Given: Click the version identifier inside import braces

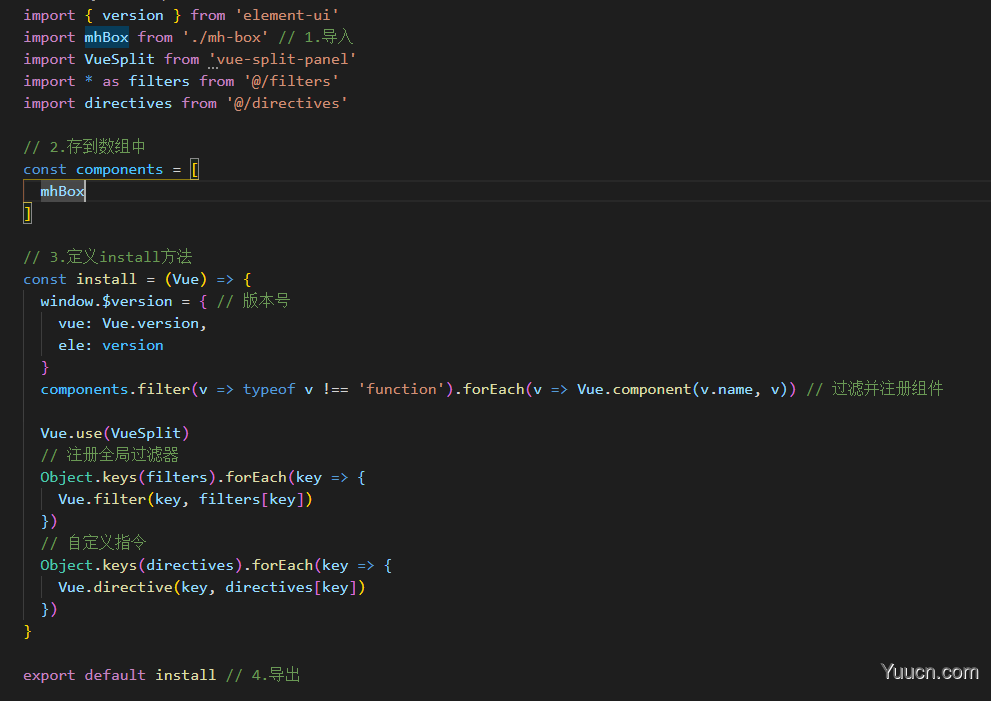Looking at the screenshot, I should tap(133, 15).
